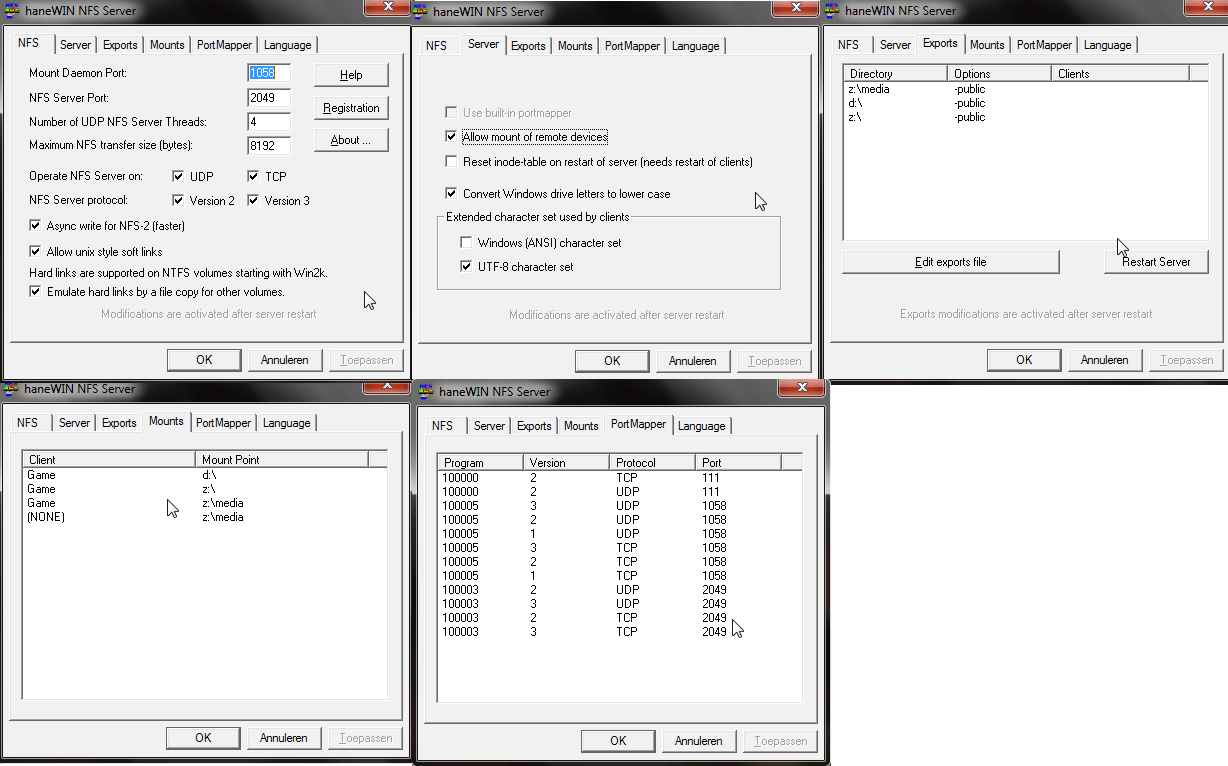Click the Maximum NFS transfer size field
The image size is (1228, 766).
(x=269, y=146)
